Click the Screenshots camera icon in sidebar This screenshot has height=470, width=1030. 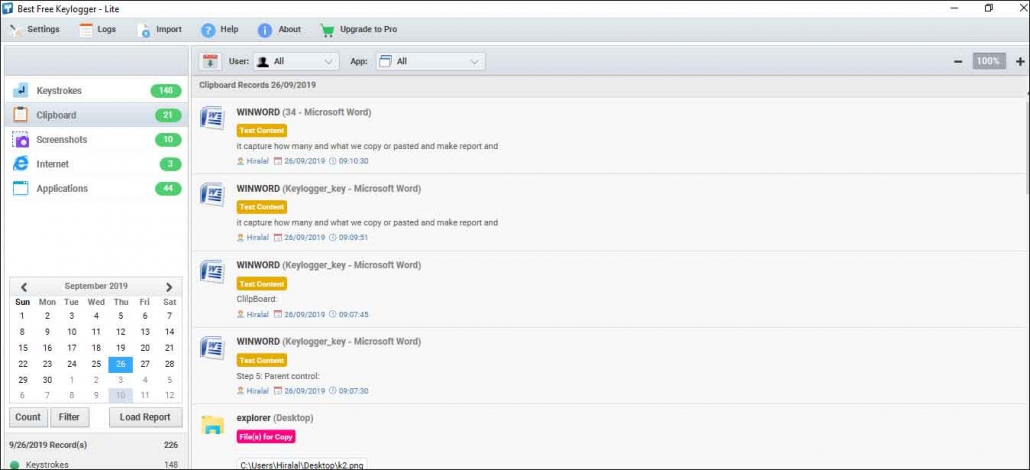tap(20, 139)
